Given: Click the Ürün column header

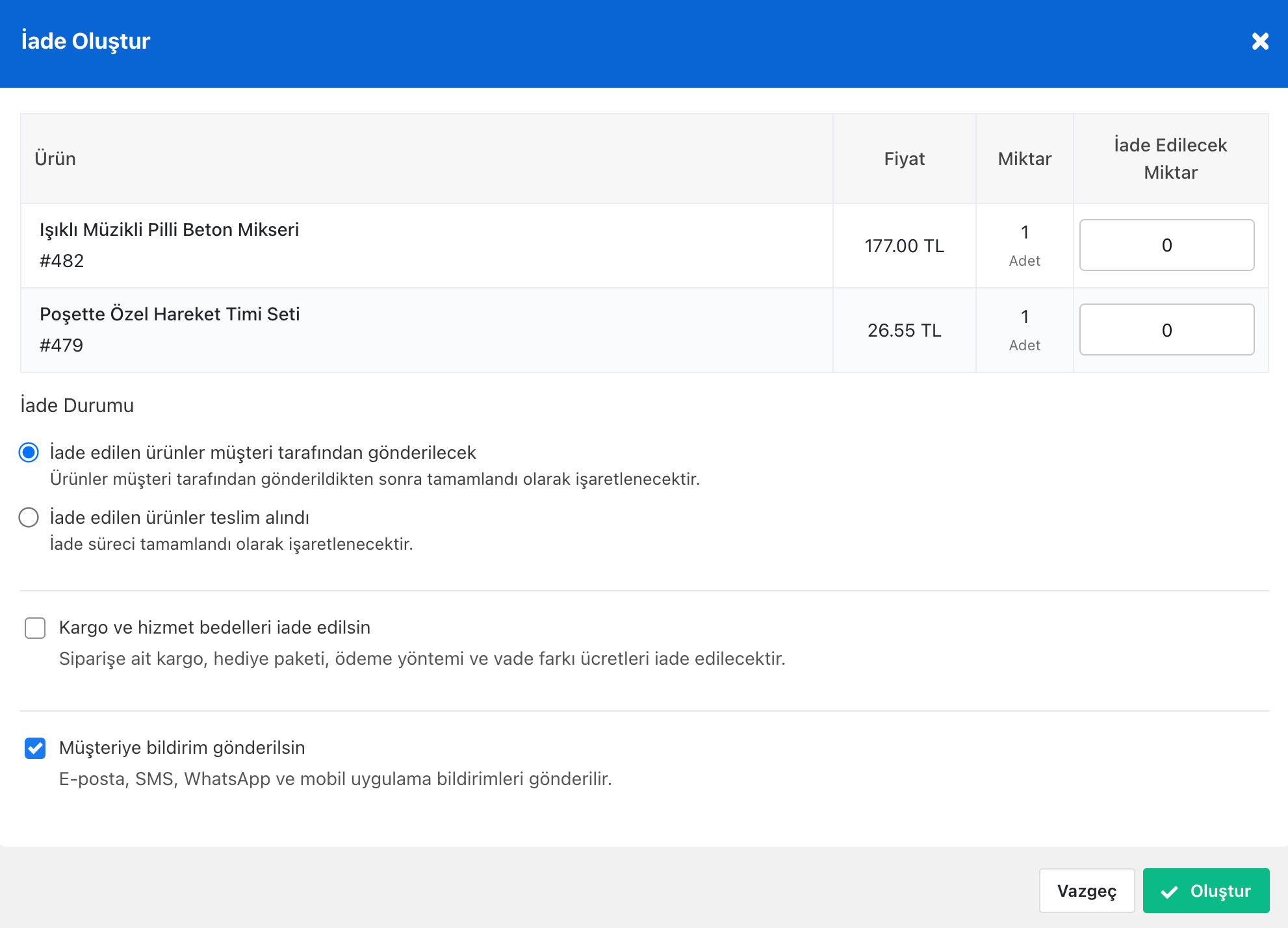Looking at the screenshot, I should pos(55,159).
